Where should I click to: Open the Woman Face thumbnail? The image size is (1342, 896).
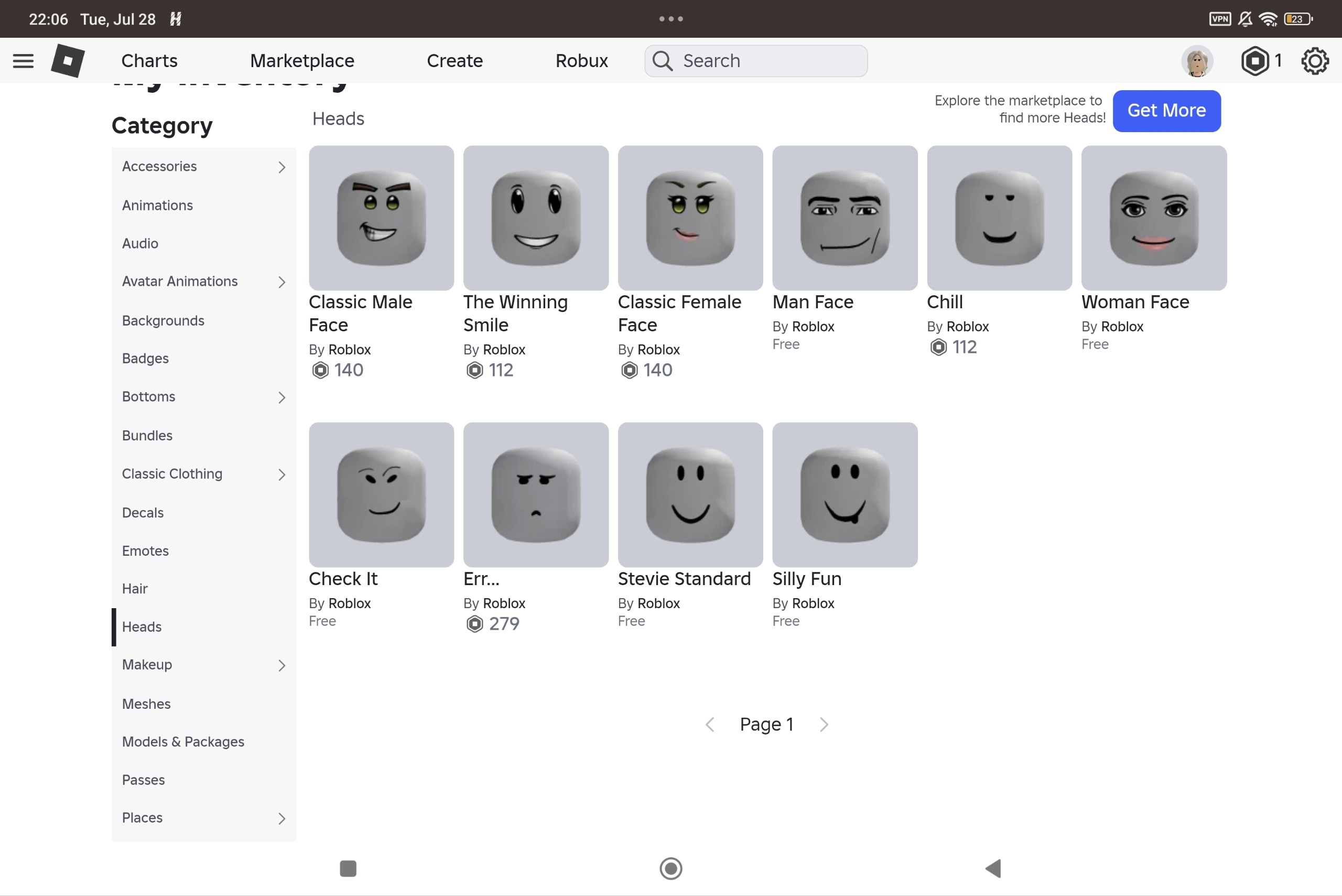(1154, 218)
